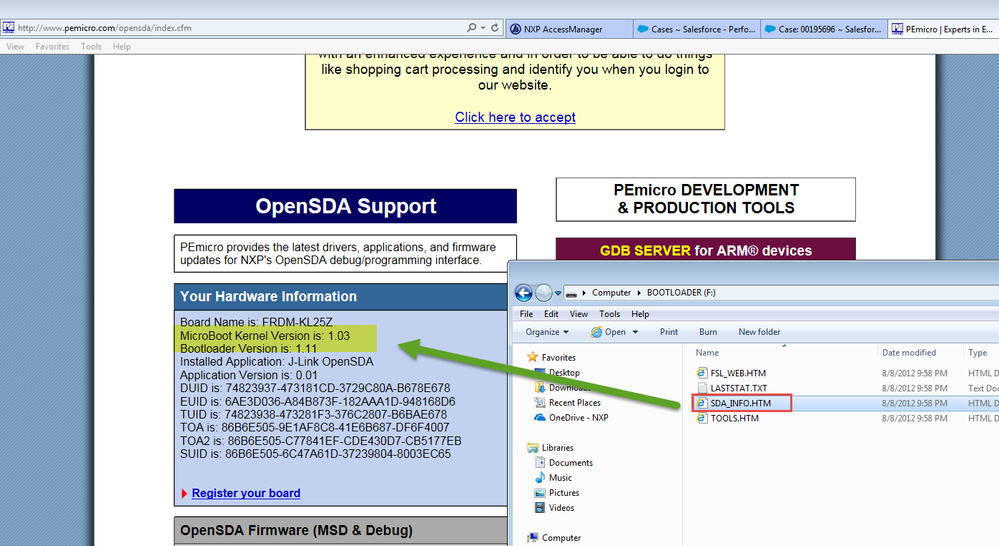Select Desktop in the navigation pane
999x546 pixels.
(x=564, y=373)
